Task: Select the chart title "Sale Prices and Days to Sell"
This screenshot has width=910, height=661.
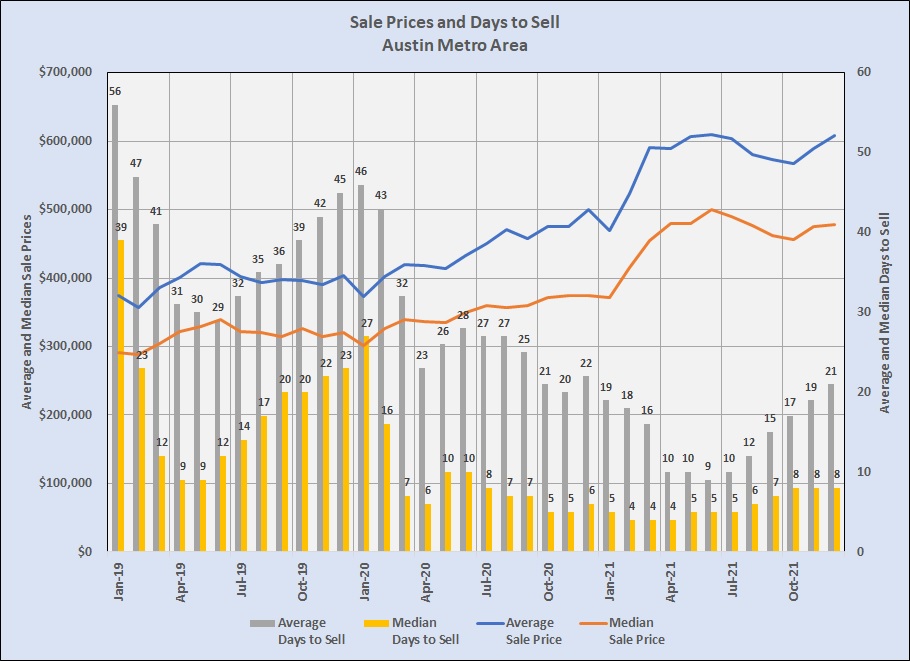Action: point(454,21)
